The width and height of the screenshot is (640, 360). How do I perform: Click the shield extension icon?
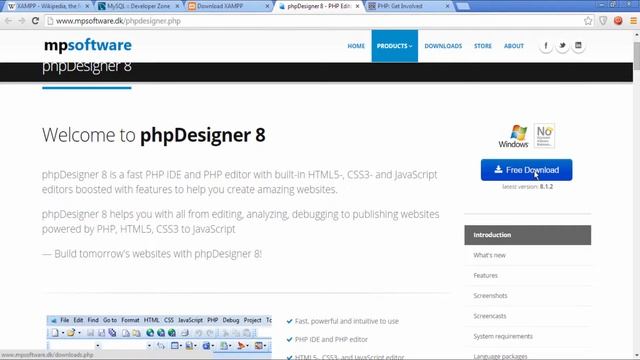tap(603, 21)
